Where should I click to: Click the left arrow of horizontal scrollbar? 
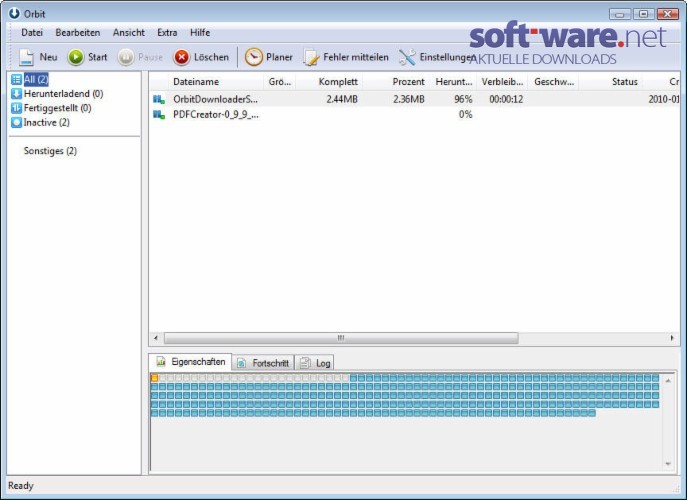click(x=156, y=338)
